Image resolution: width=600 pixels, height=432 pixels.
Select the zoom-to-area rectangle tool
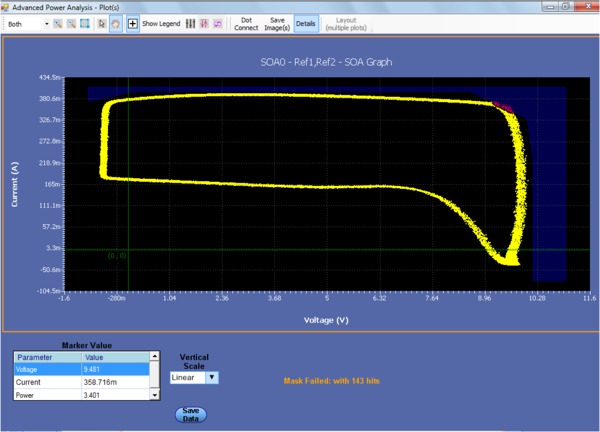(87, 23)
